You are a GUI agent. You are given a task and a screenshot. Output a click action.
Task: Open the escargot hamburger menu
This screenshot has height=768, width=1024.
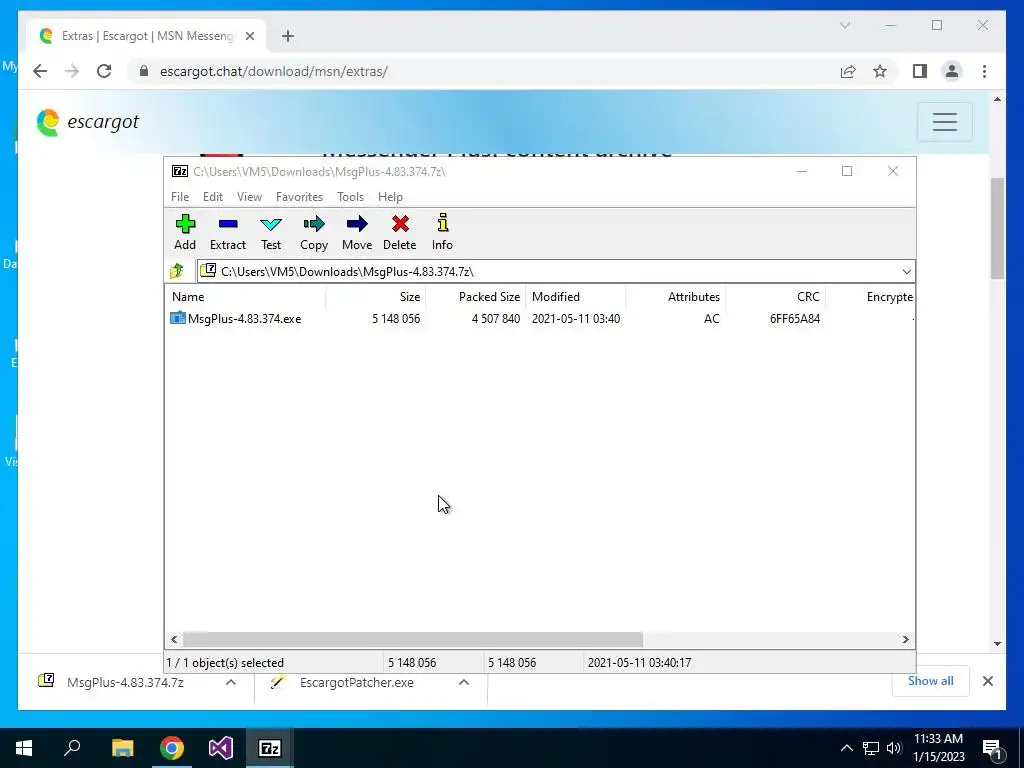pyautogui.click(x=944, y=122)
